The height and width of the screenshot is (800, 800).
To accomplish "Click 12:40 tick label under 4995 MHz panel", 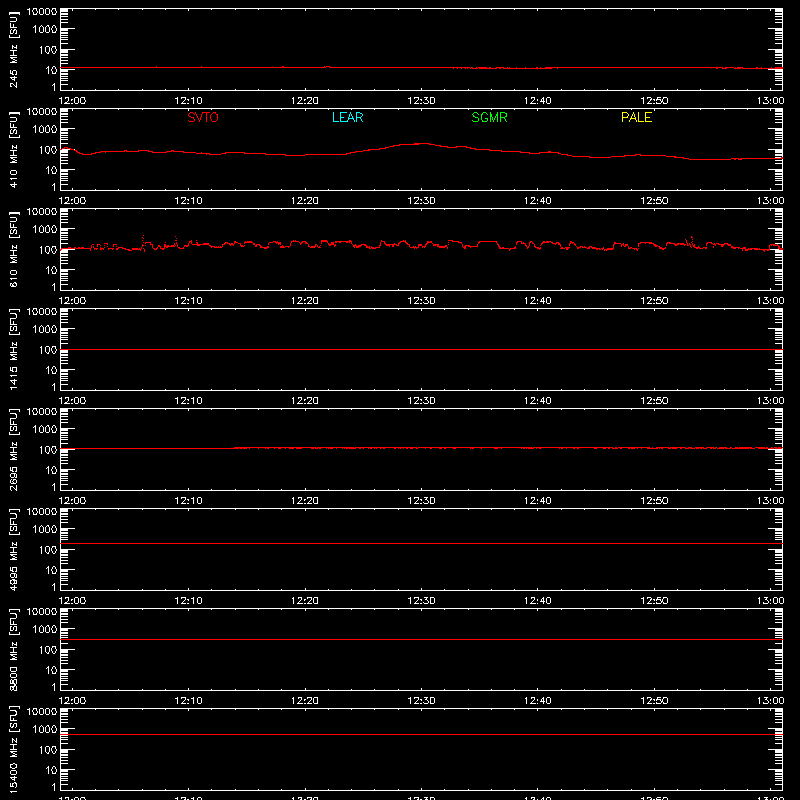I will click(x=538, y=601).
